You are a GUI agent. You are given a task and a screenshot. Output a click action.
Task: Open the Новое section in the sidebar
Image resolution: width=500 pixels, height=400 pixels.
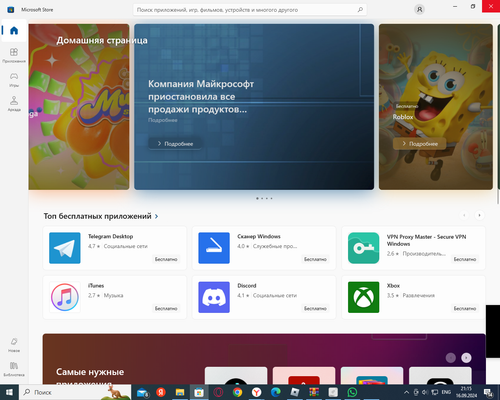click(14, 345)
